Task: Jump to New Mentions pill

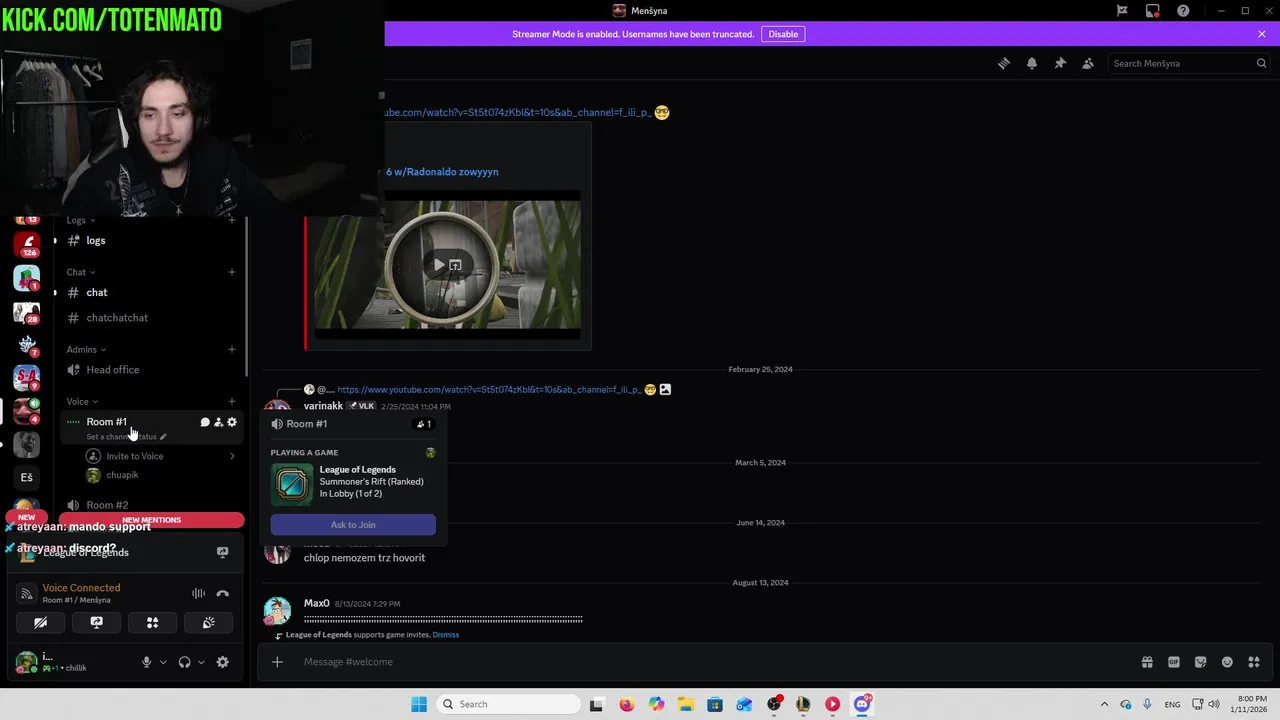Action: [151, 520]
